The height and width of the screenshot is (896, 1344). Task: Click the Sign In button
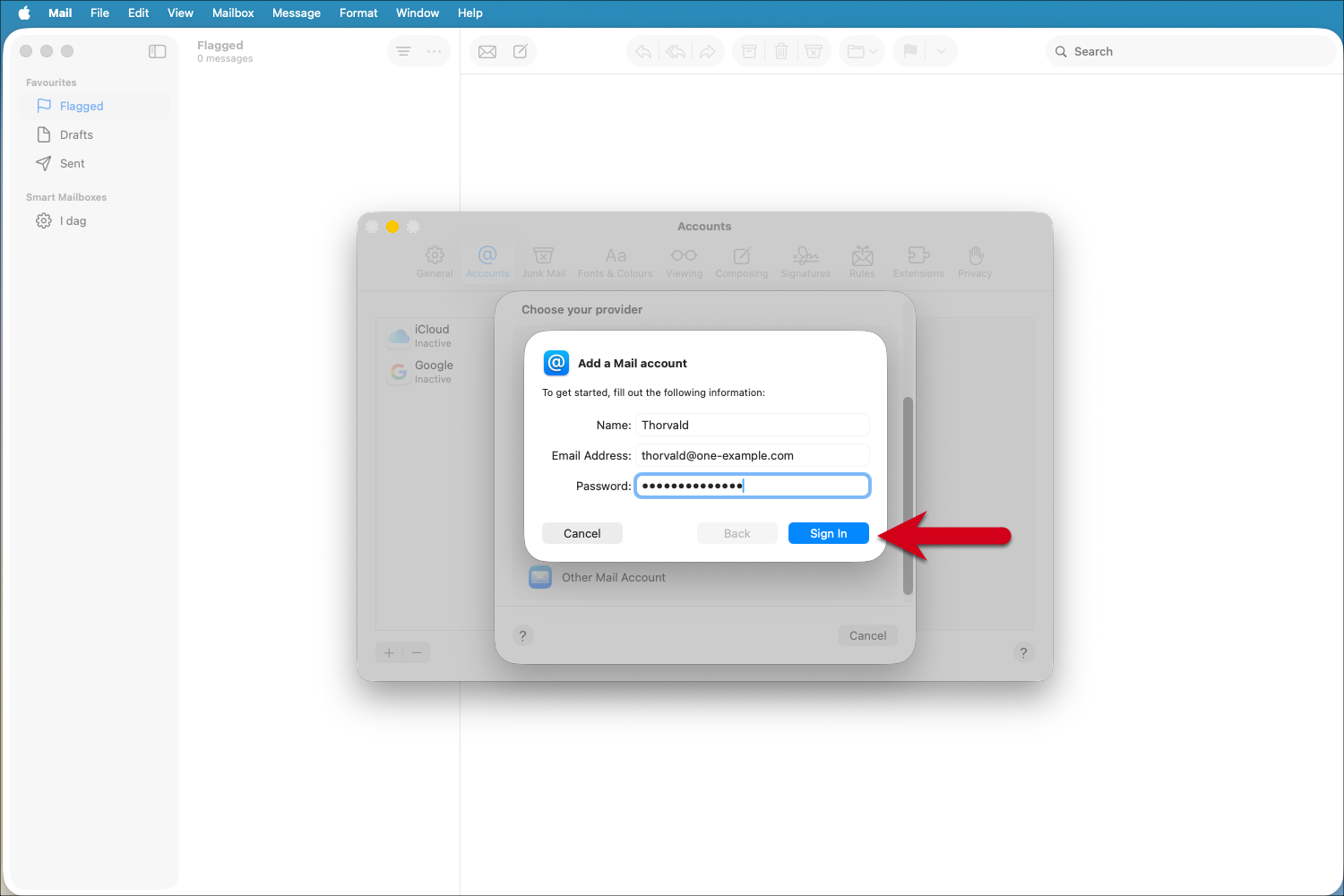click(828, 532)
